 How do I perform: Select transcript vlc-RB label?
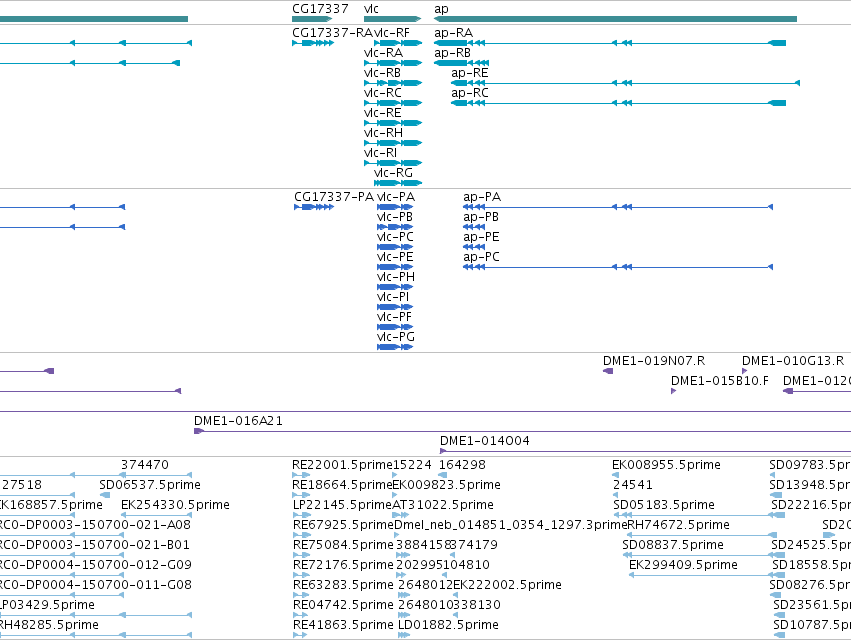[x=382, y=73]
